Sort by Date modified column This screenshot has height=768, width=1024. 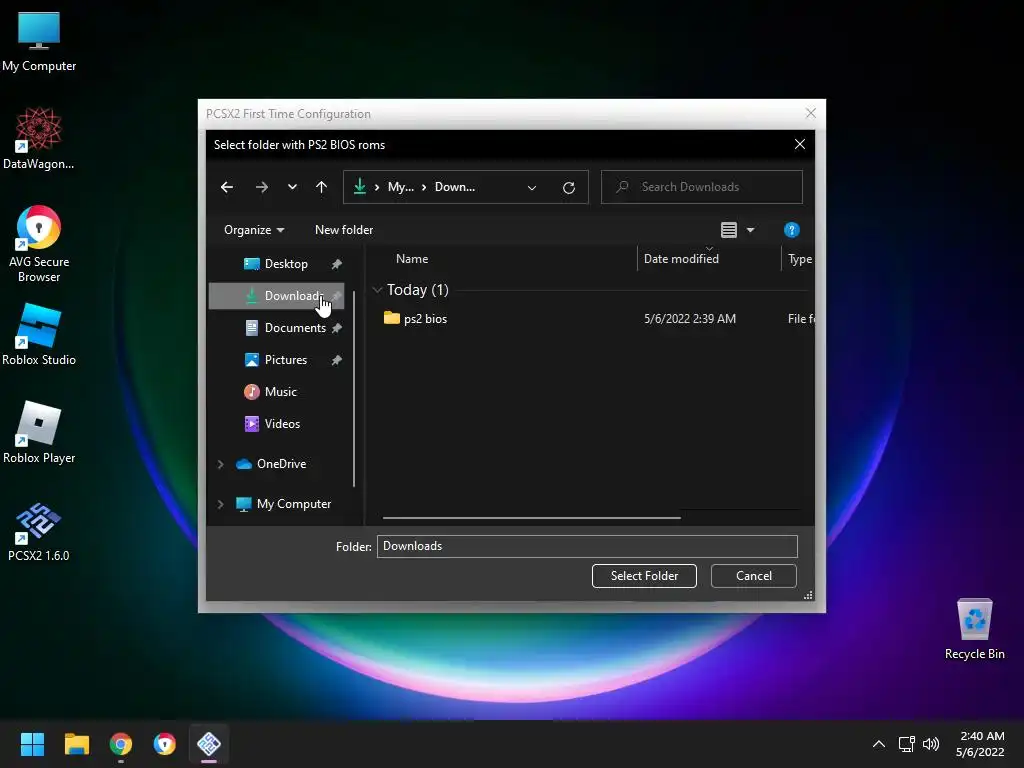pyautogui.click(x=681, y=259)
